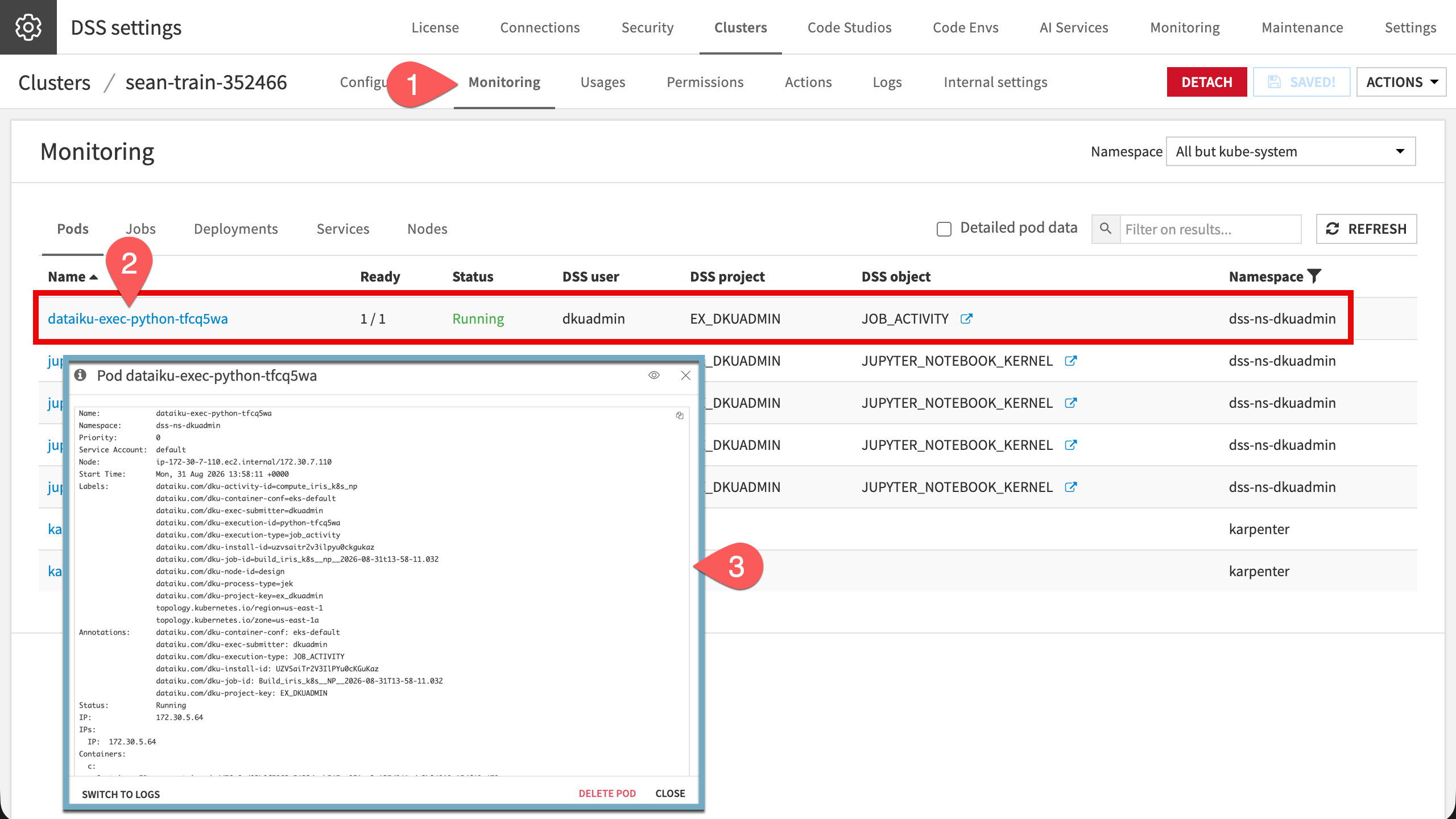Open JOB_ACTIVITY external link icon
1456x819 pixels.
click(966, 318)
